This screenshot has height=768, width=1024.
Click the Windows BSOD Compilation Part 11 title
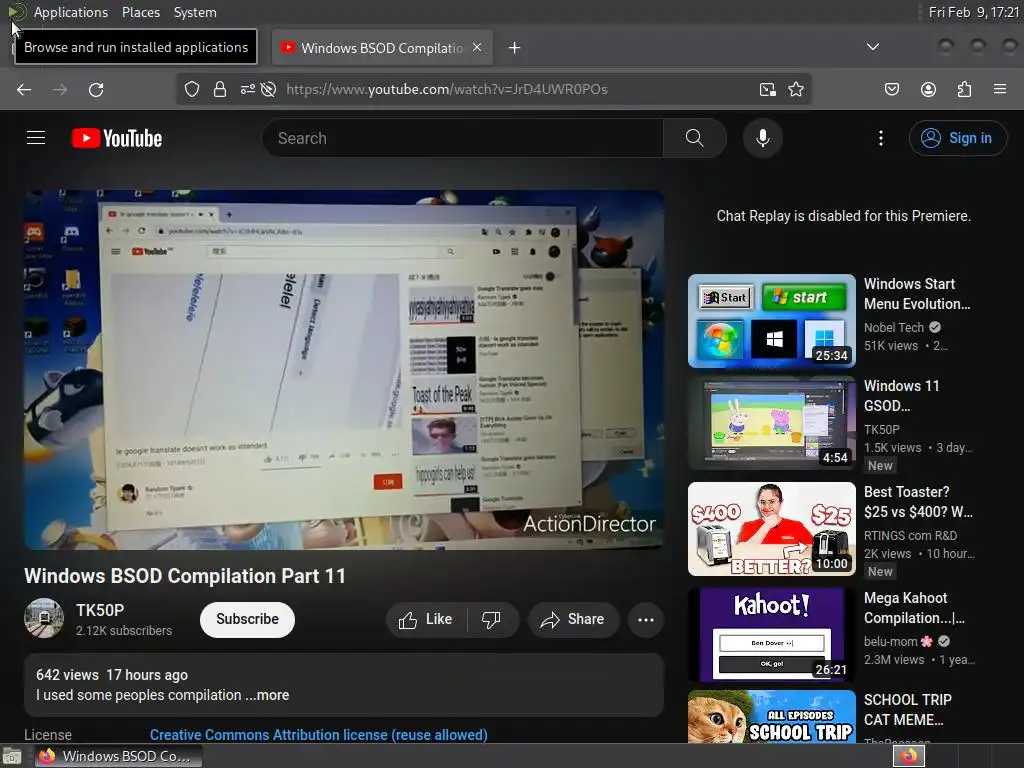[185, 576]
